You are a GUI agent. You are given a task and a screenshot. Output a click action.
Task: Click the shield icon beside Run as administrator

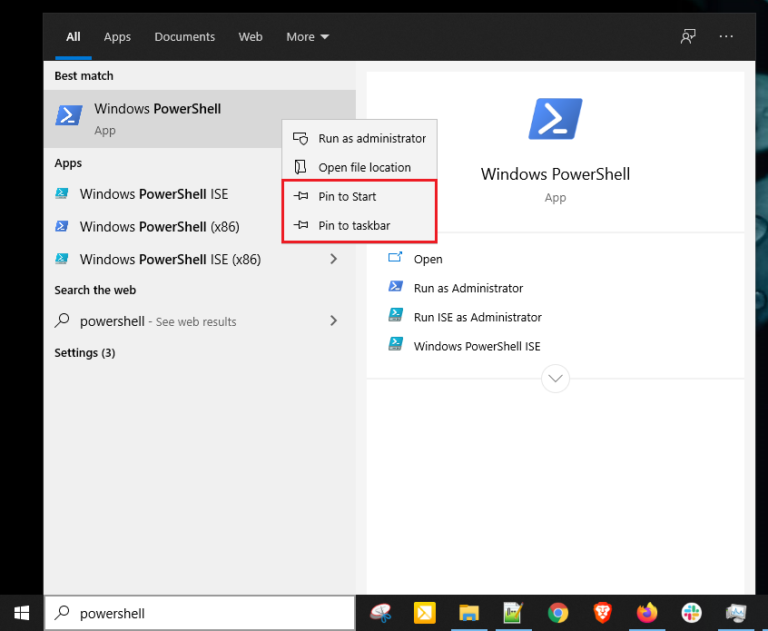(300, 139)
